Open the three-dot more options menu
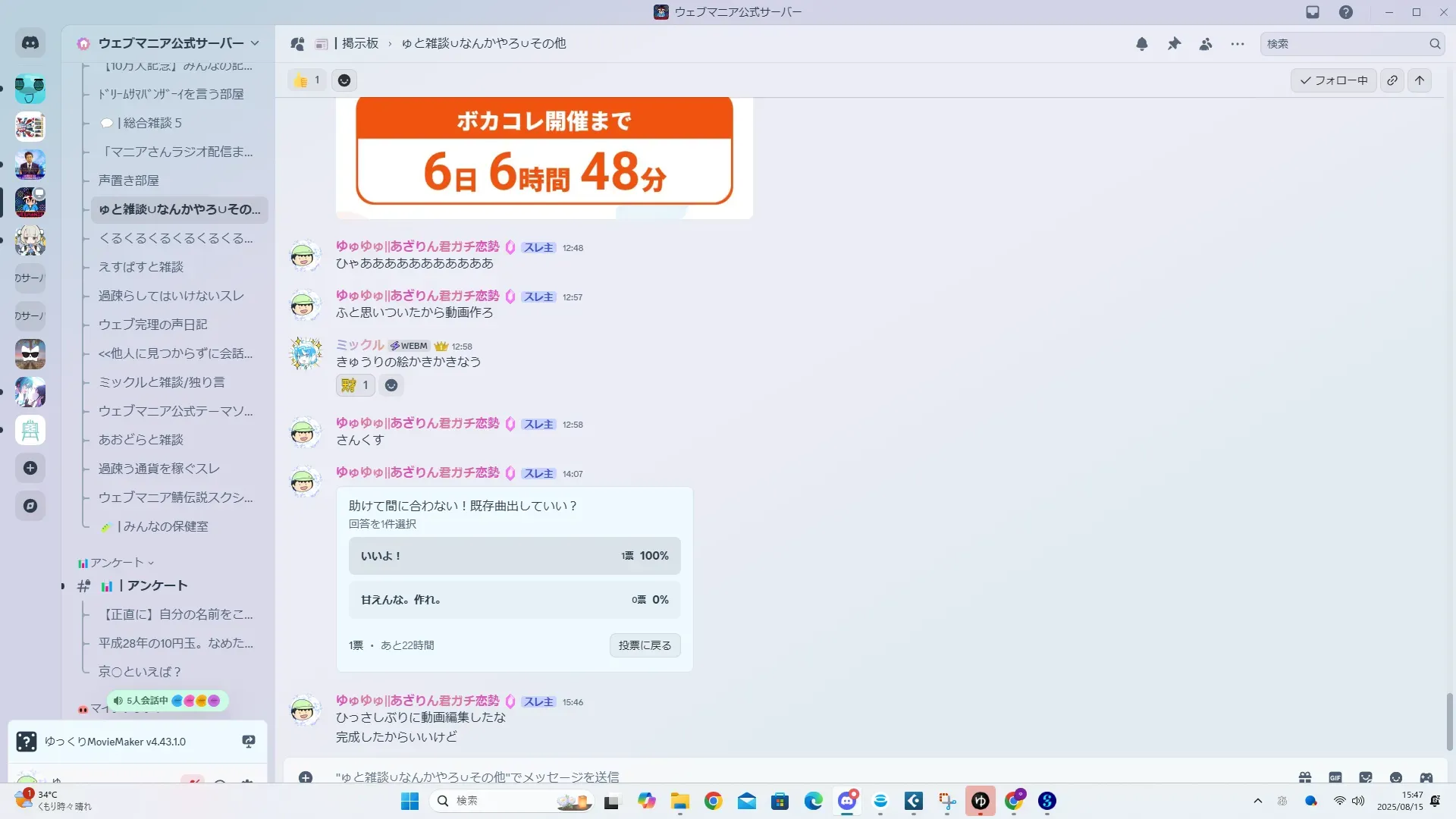Viewport: 1456px width, 819px height. pos(1238,44)
